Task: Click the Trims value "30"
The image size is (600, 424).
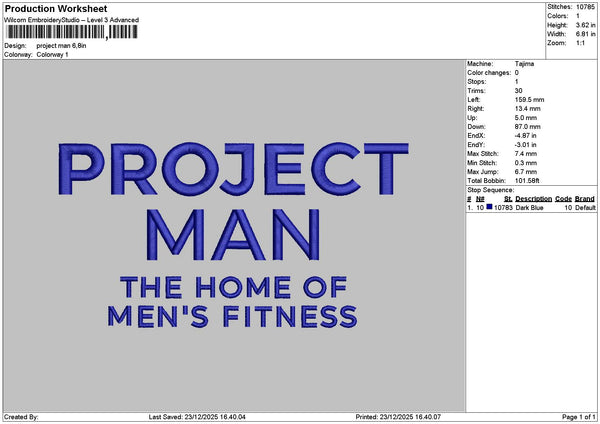Action: point(518,91)
